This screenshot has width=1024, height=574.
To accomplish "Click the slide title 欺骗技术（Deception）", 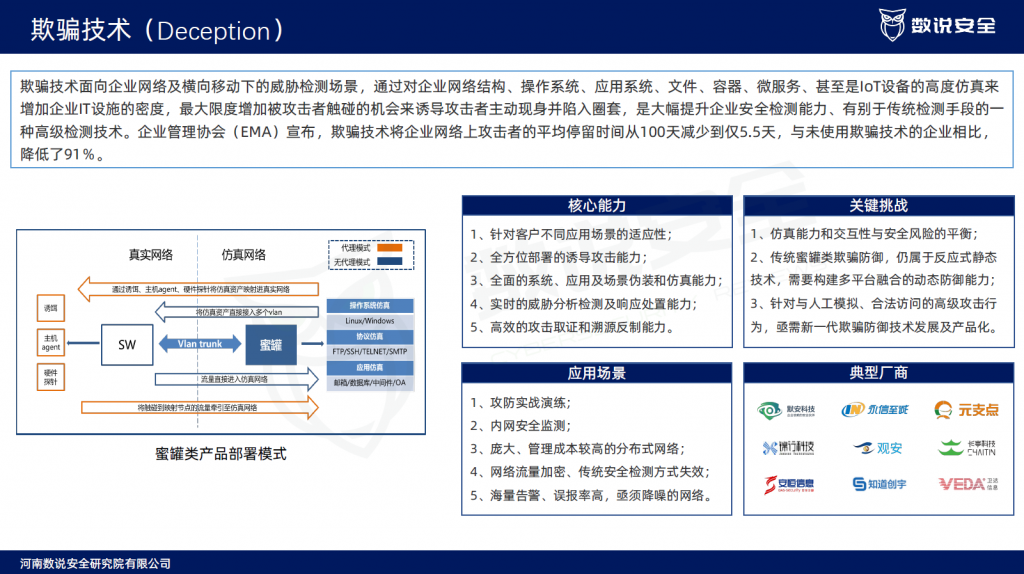I will click(157, 30).
